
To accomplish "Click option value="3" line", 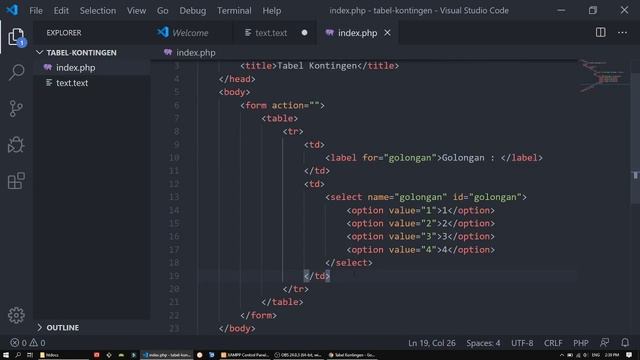I will (420, 236).
